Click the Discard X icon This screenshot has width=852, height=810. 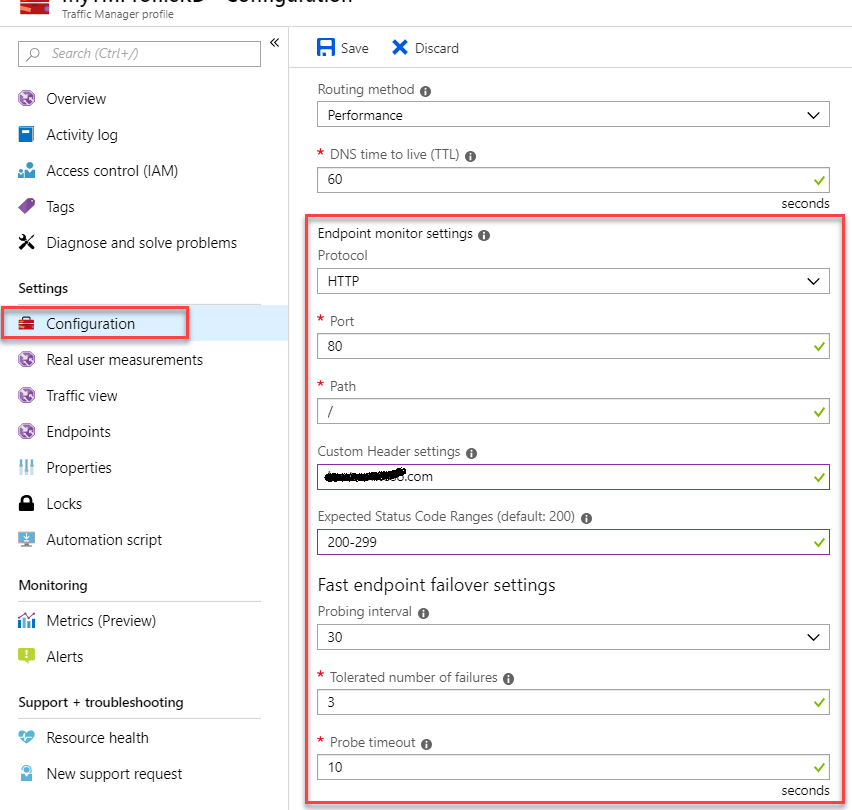point(400,48)
